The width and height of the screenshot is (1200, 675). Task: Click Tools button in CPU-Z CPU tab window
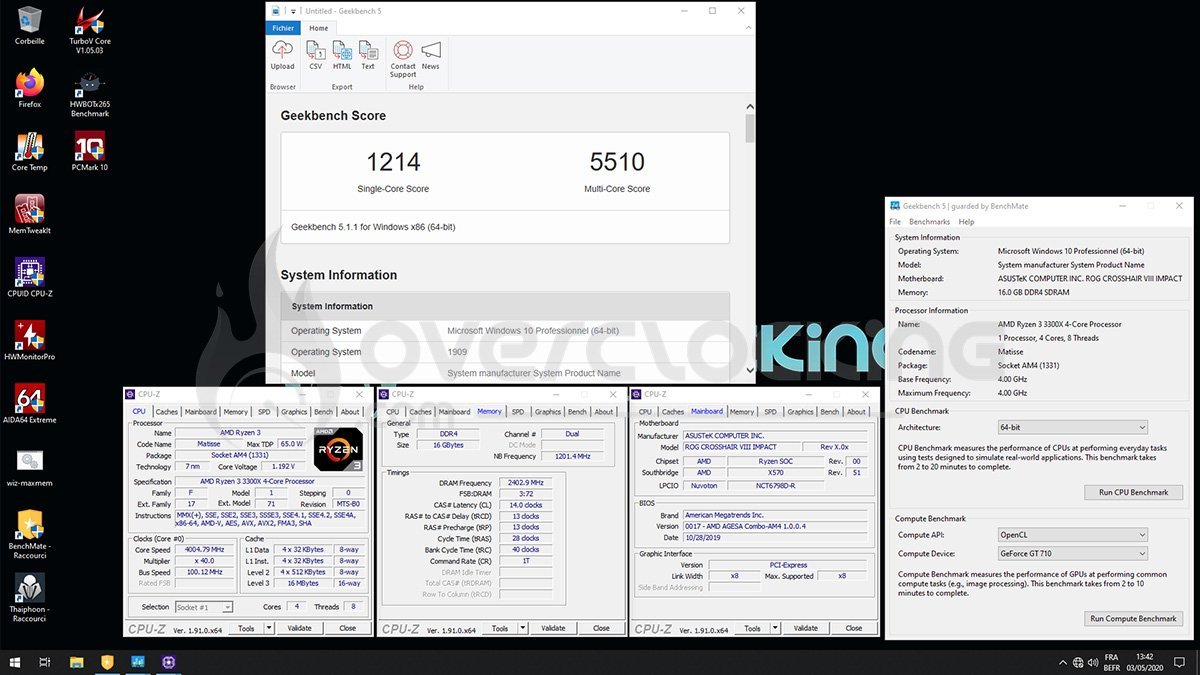[x=245, y=629]
